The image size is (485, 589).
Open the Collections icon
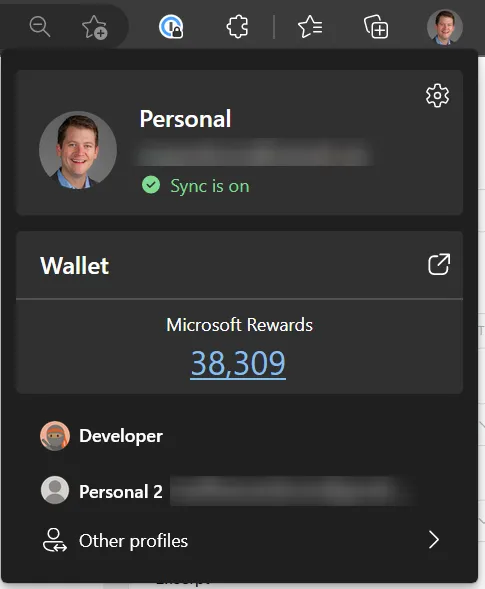coord(376,27)
